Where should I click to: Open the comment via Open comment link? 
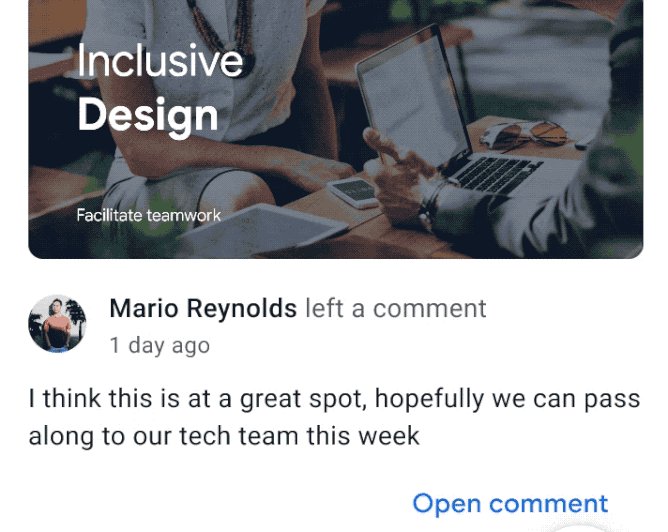(509, 503)
